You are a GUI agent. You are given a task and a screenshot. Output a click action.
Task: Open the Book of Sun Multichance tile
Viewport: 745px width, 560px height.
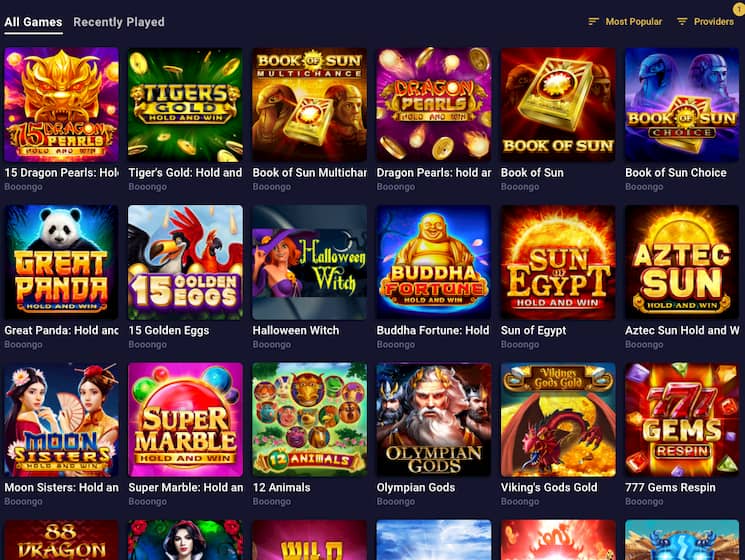[x=309, y=104]
